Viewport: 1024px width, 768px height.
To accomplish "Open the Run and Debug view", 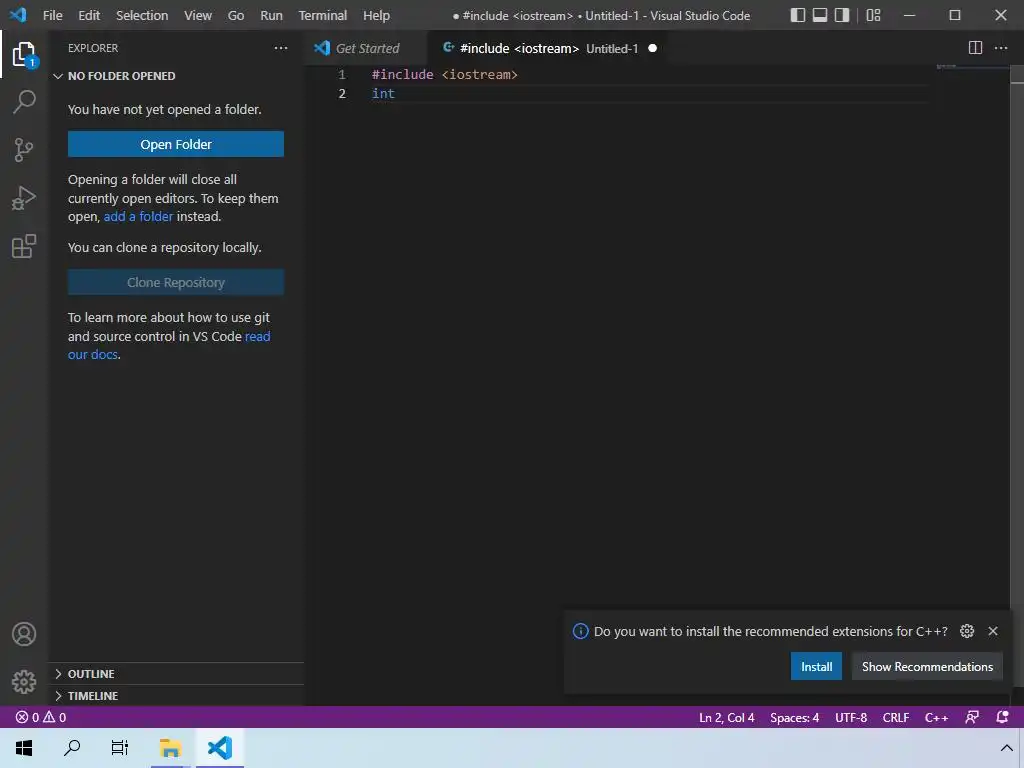I will point(24,198).
